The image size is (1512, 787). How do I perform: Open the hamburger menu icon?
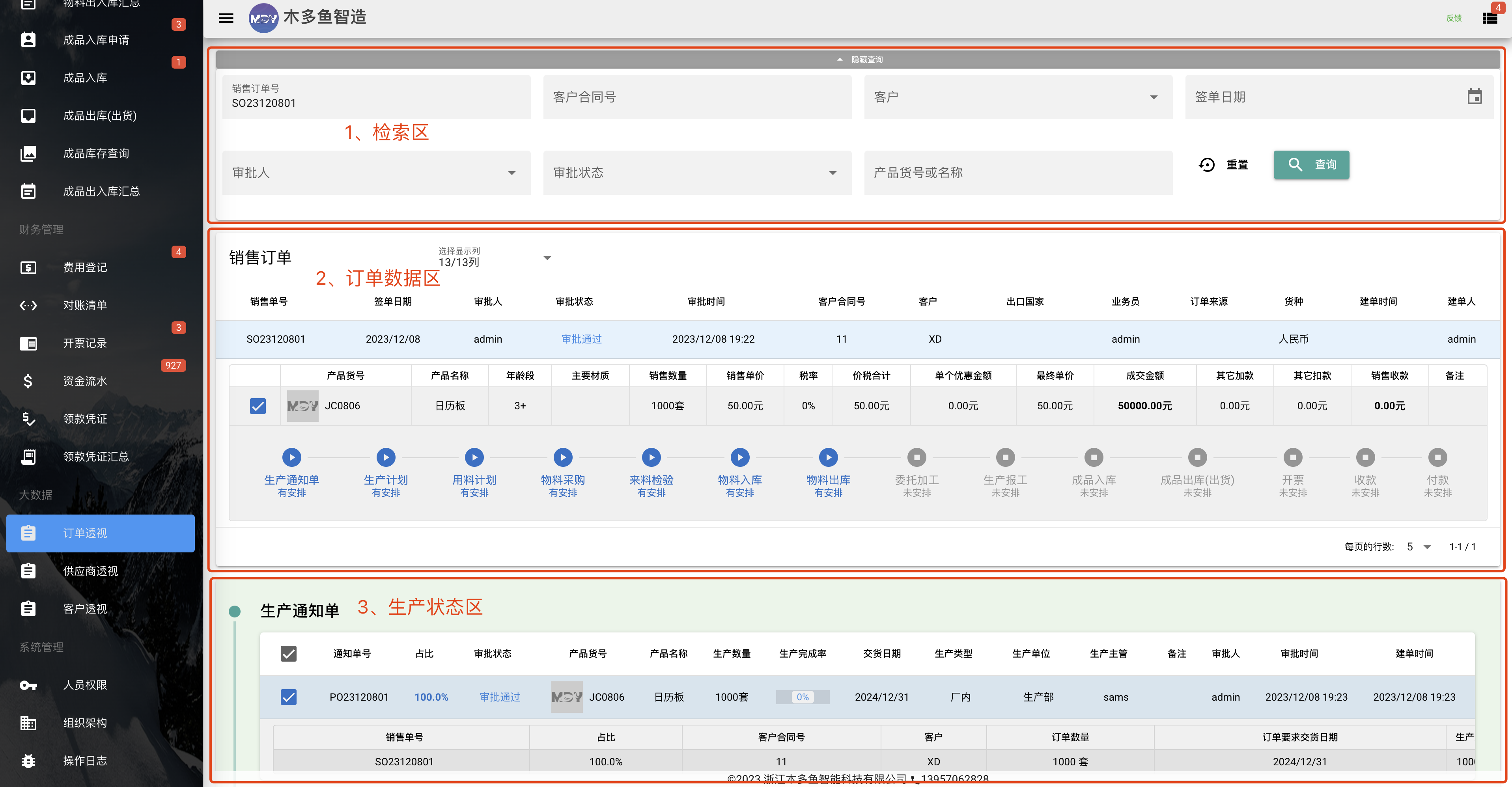(226, 18)
